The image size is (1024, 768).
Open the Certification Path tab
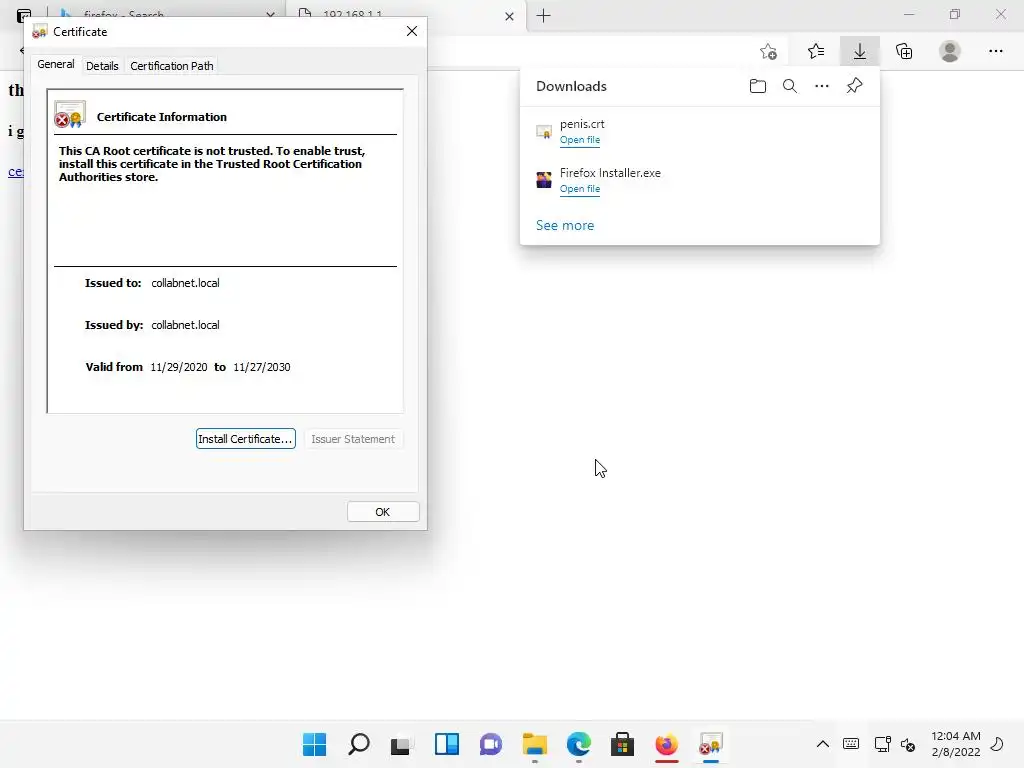pos(172,66)
